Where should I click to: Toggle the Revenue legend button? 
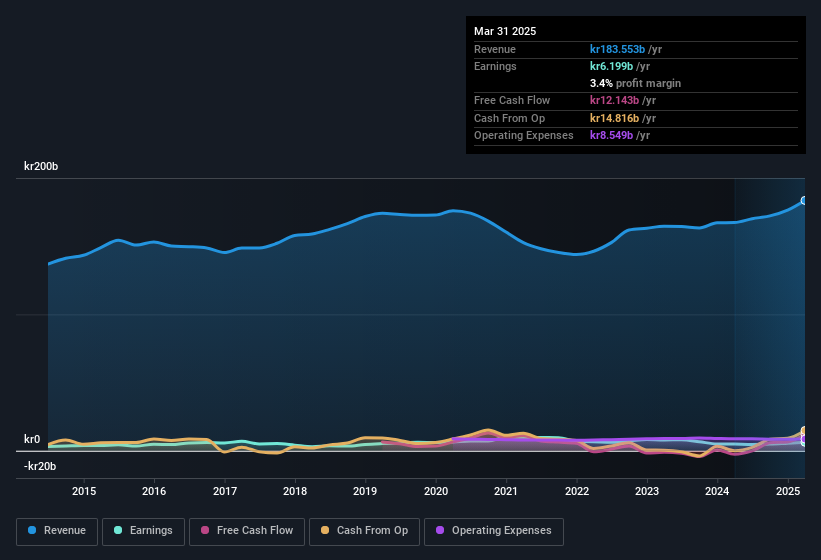point(57,532)
